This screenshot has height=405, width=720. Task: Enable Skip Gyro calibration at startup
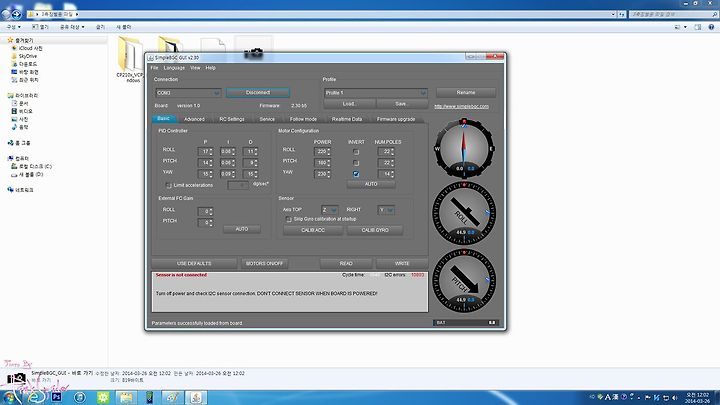pos(288,219)
